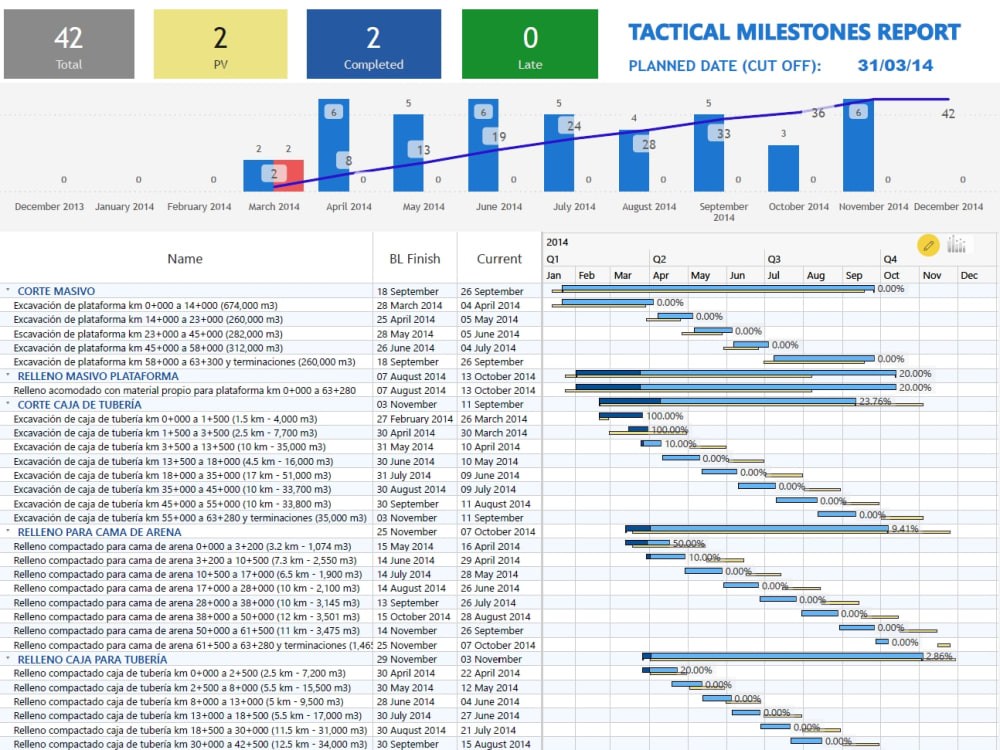Click the blue October 2014 chart bar
Screen dimensions: 1000x750
(x=783, y=168)
